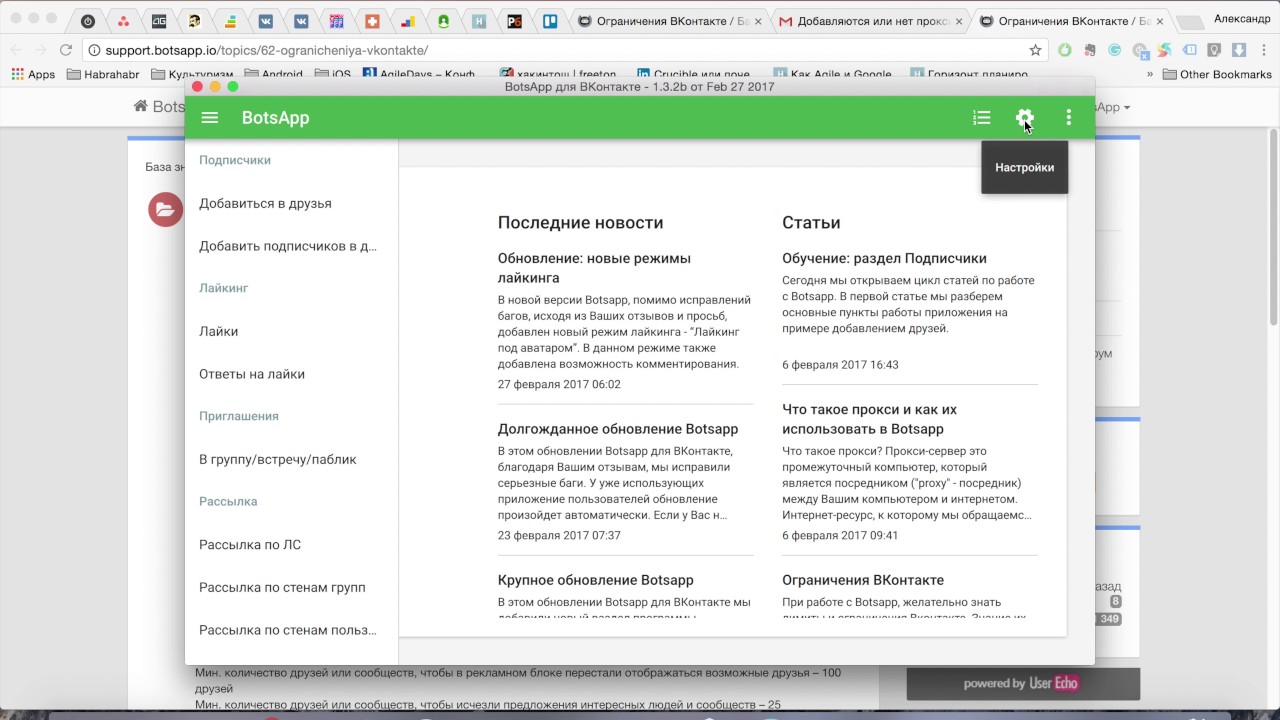1280x720 pixels.
Task: Open article Обучение: раздел Подписчики
Action: point(884,258)
